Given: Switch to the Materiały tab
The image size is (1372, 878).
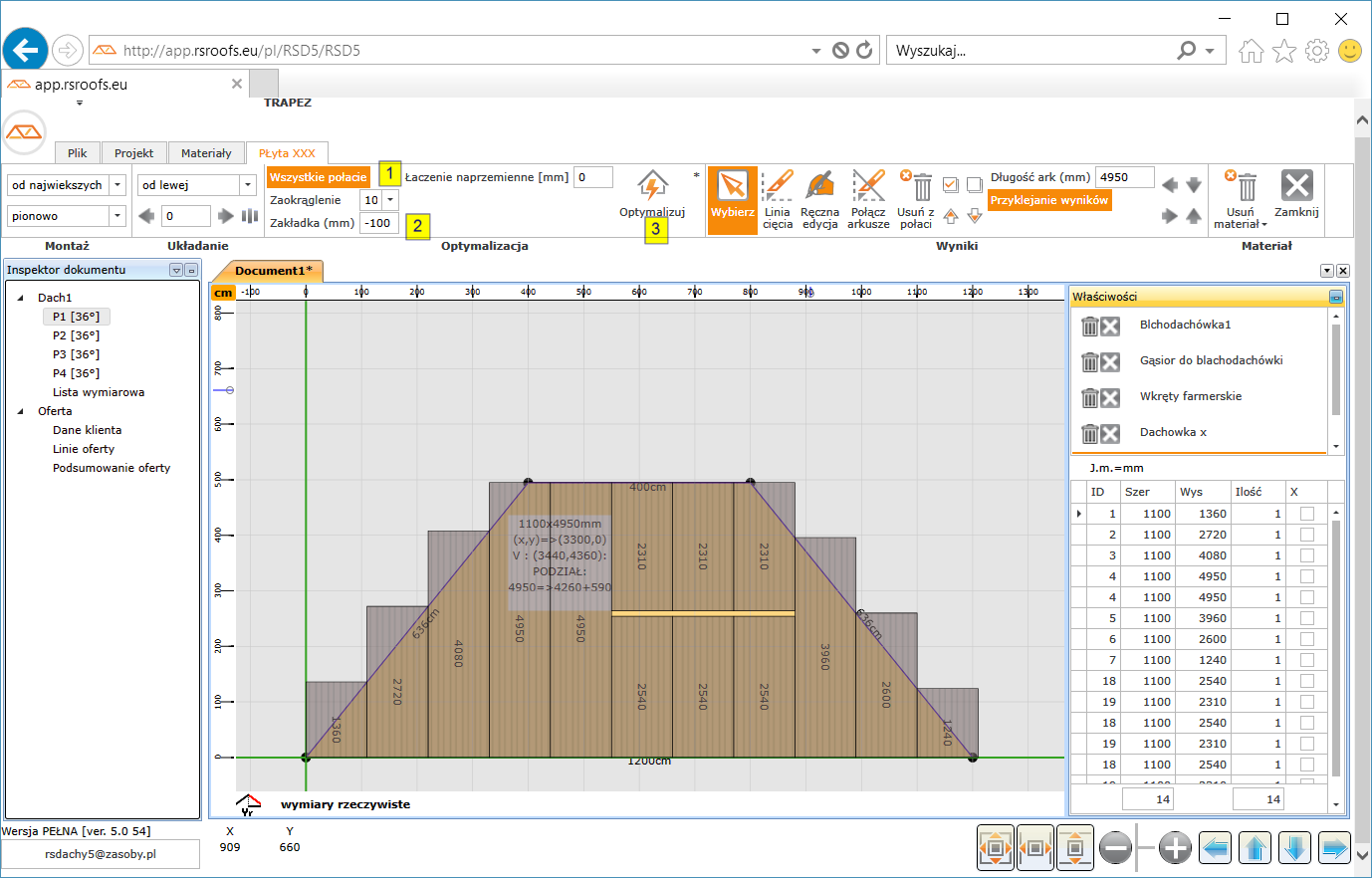Looking at the screenshot, I should point(206,153).
